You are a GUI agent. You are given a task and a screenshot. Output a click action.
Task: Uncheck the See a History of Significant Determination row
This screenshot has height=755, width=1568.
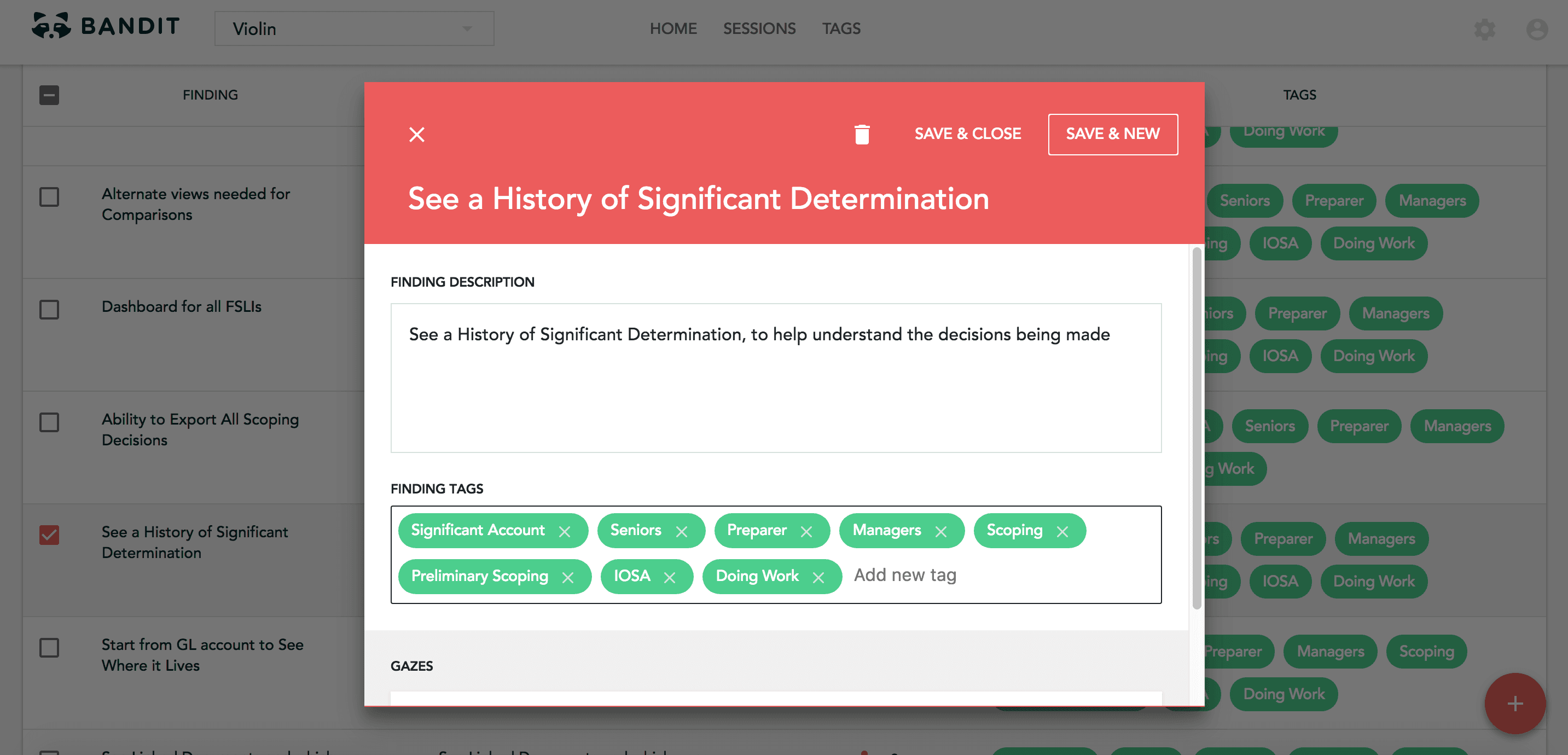click(x=49, y=535)
